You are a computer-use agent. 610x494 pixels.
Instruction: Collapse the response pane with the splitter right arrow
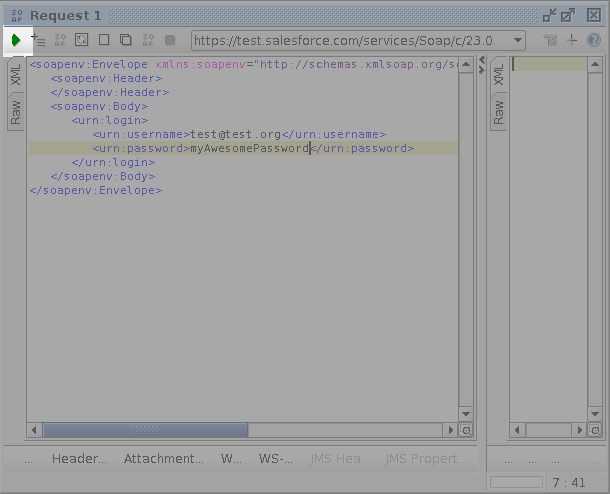(482, 70)
